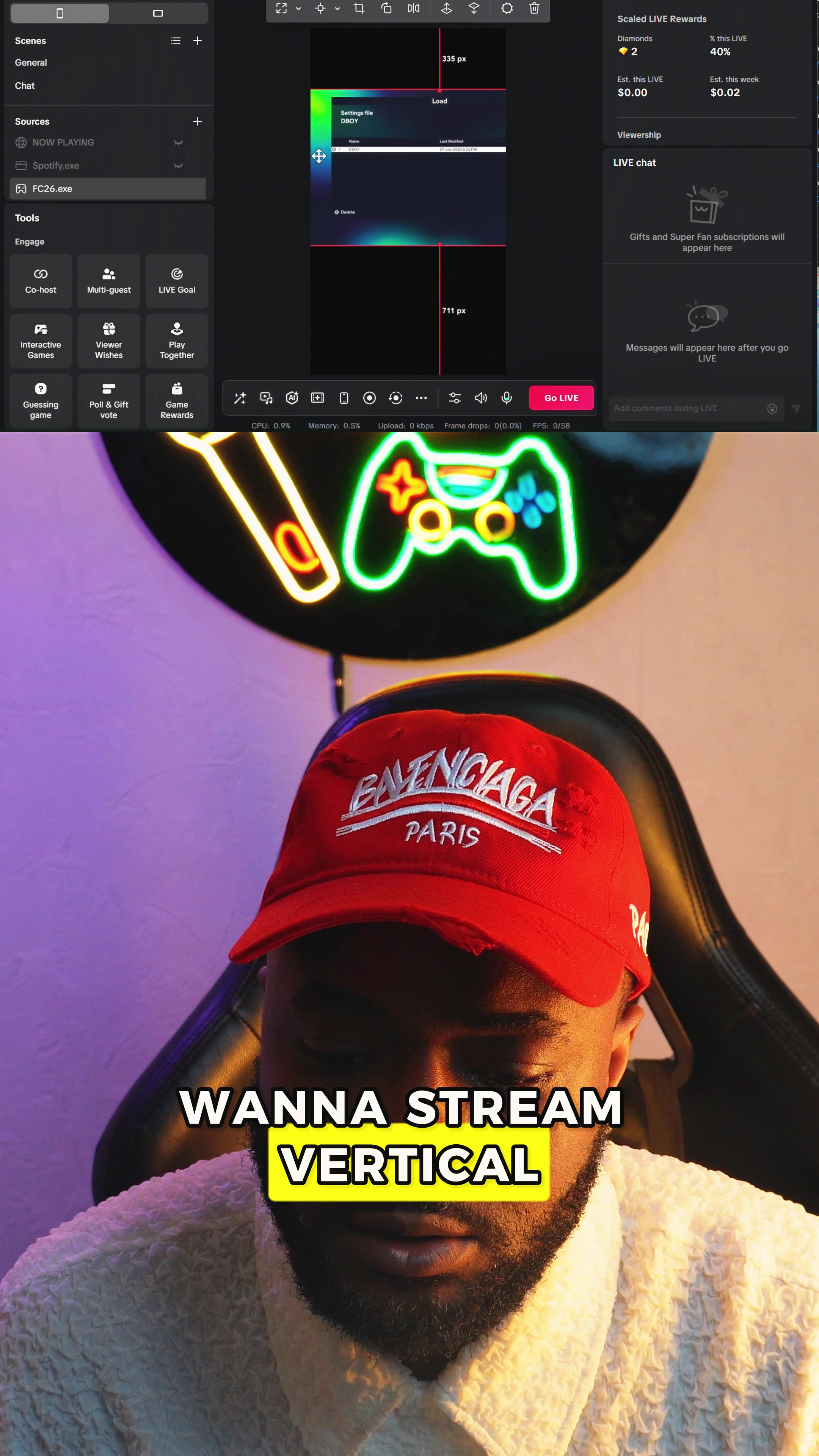Delete the selected source
Screen dimensions: 819x1456
534,8
